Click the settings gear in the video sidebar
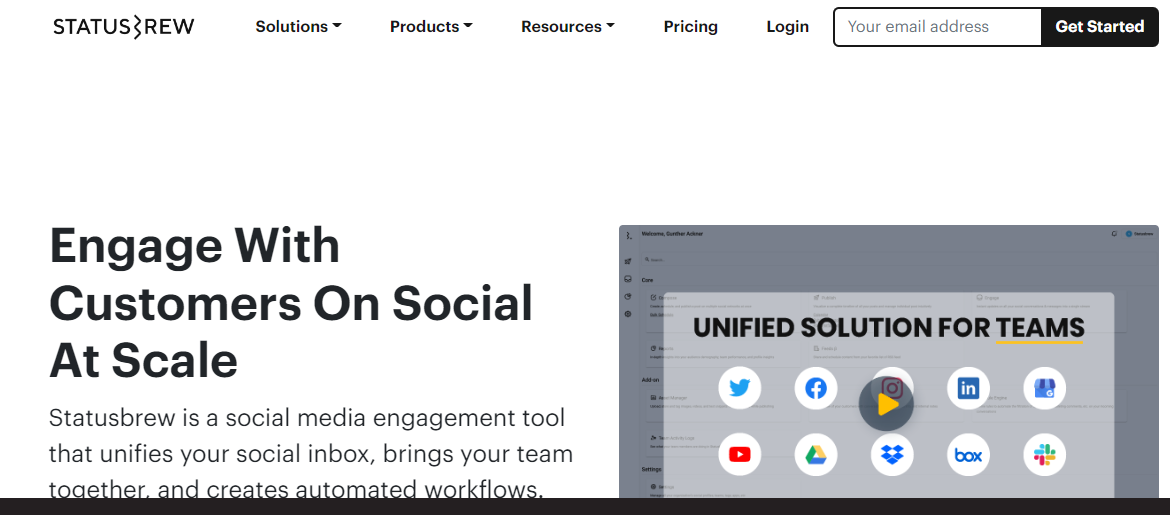 click(x=628, y=314)
